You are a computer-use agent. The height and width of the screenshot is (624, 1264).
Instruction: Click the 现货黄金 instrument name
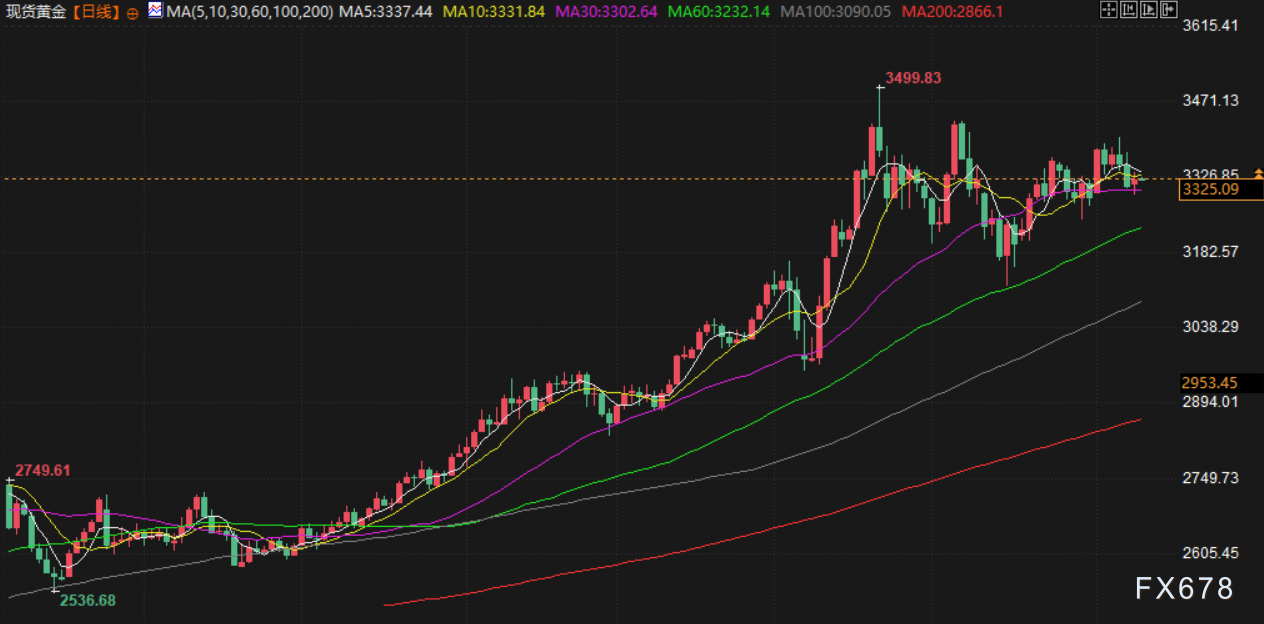tap(36, 12)
